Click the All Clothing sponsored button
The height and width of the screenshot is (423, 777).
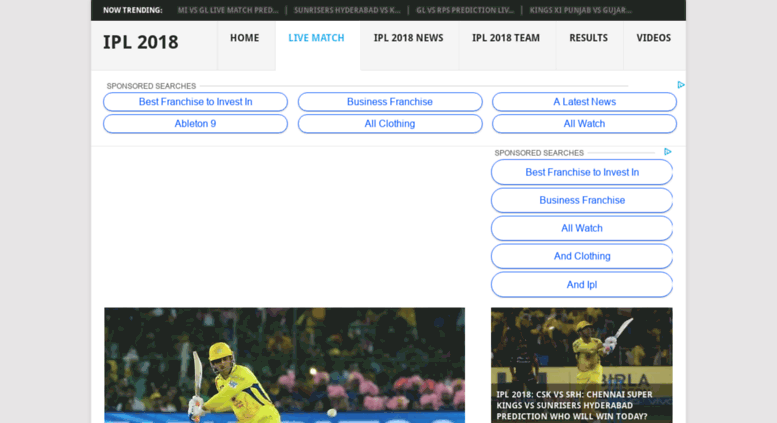pyautogui.click(x=390, y=124)
